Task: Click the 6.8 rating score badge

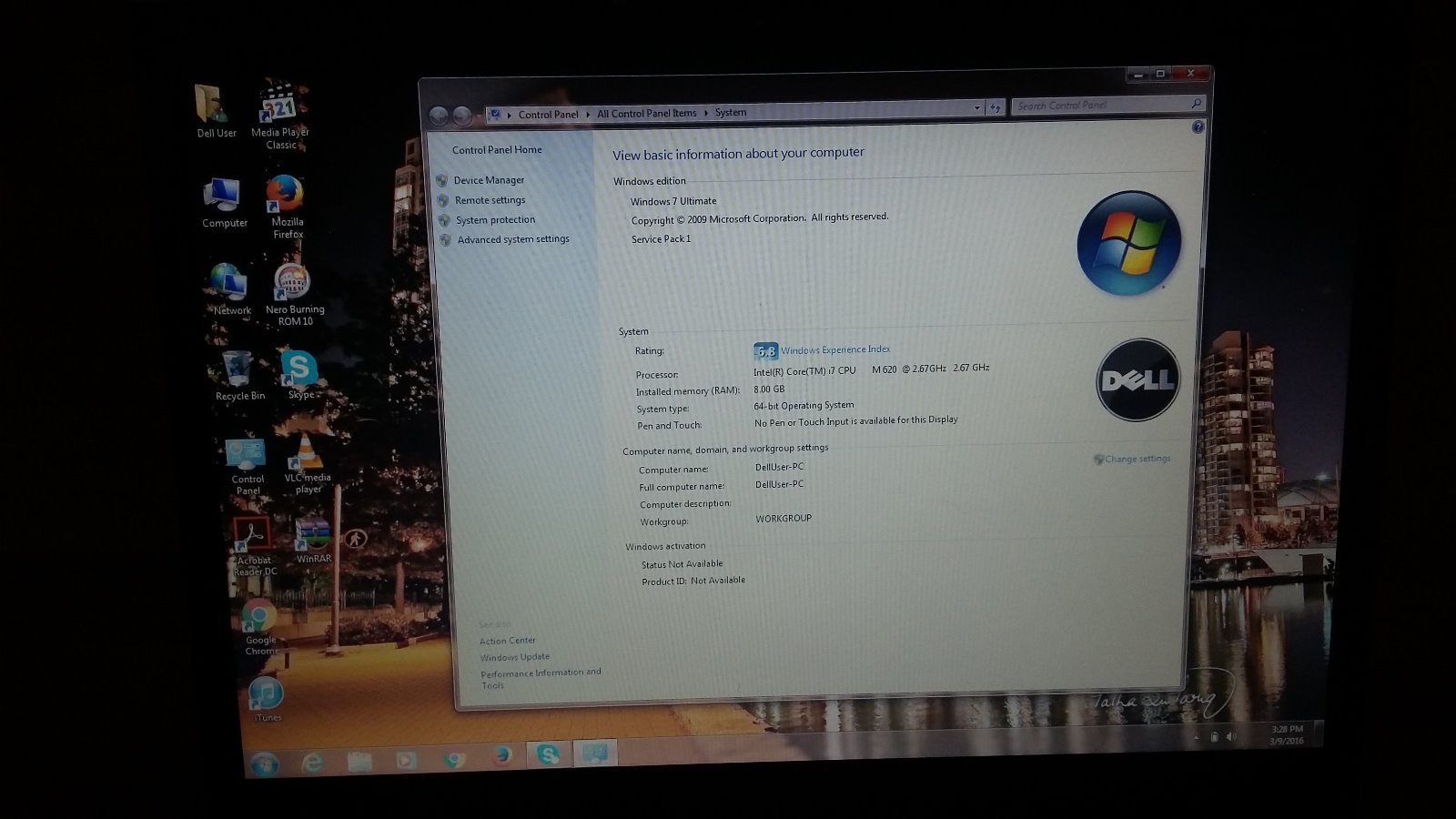Action: coord(765,351)
